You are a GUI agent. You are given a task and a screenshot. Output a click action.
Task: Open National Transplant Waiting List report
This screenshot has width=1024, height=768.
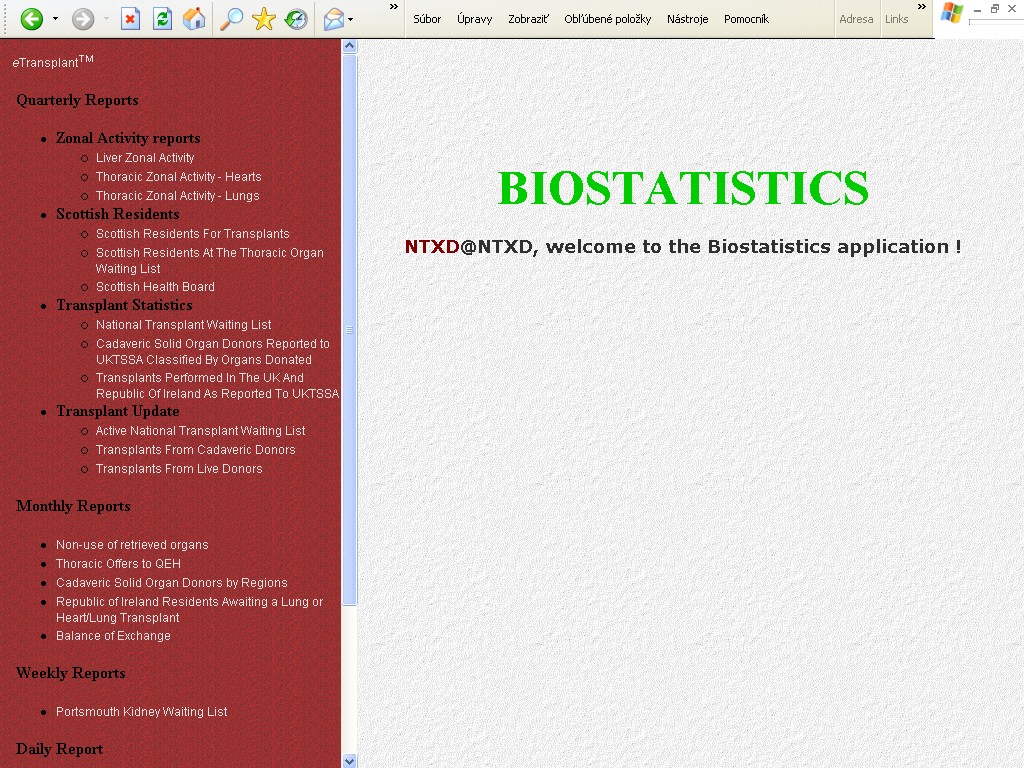(x=184, y=324)
